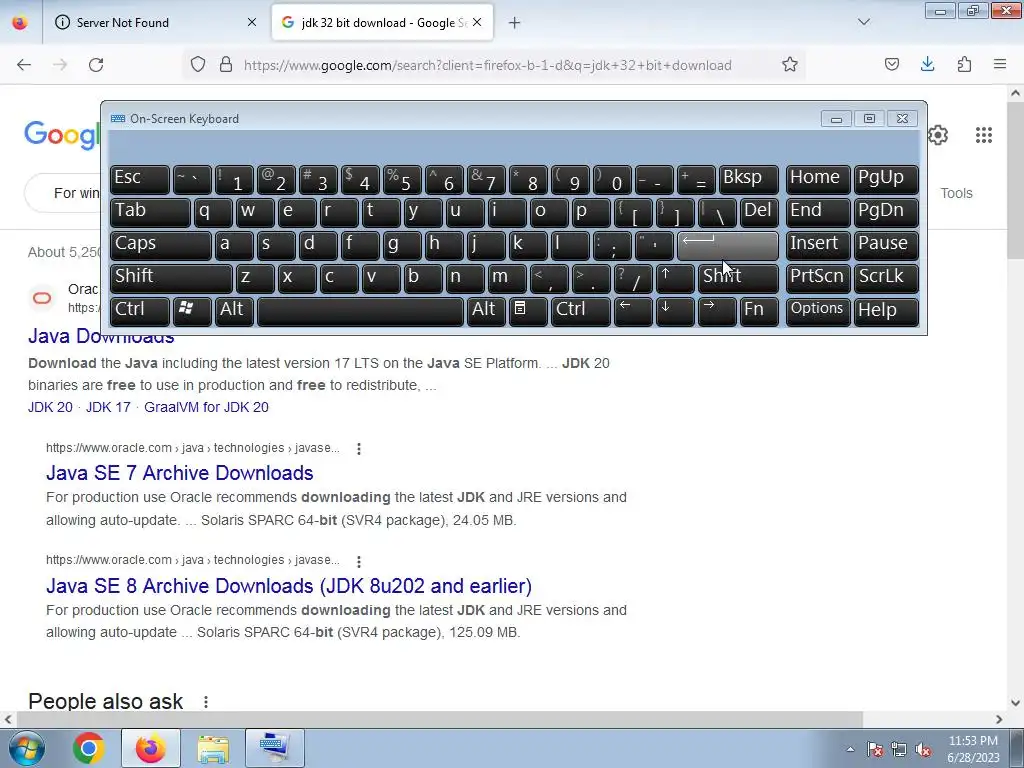Toggle the ScrLk key on On-Screen Keyboard
This screenshot has width=1024, height=768.
(886, 278)
